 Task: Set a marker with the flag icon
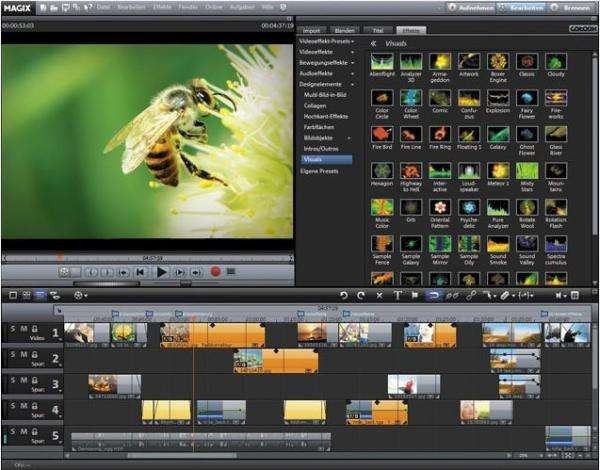415,295
